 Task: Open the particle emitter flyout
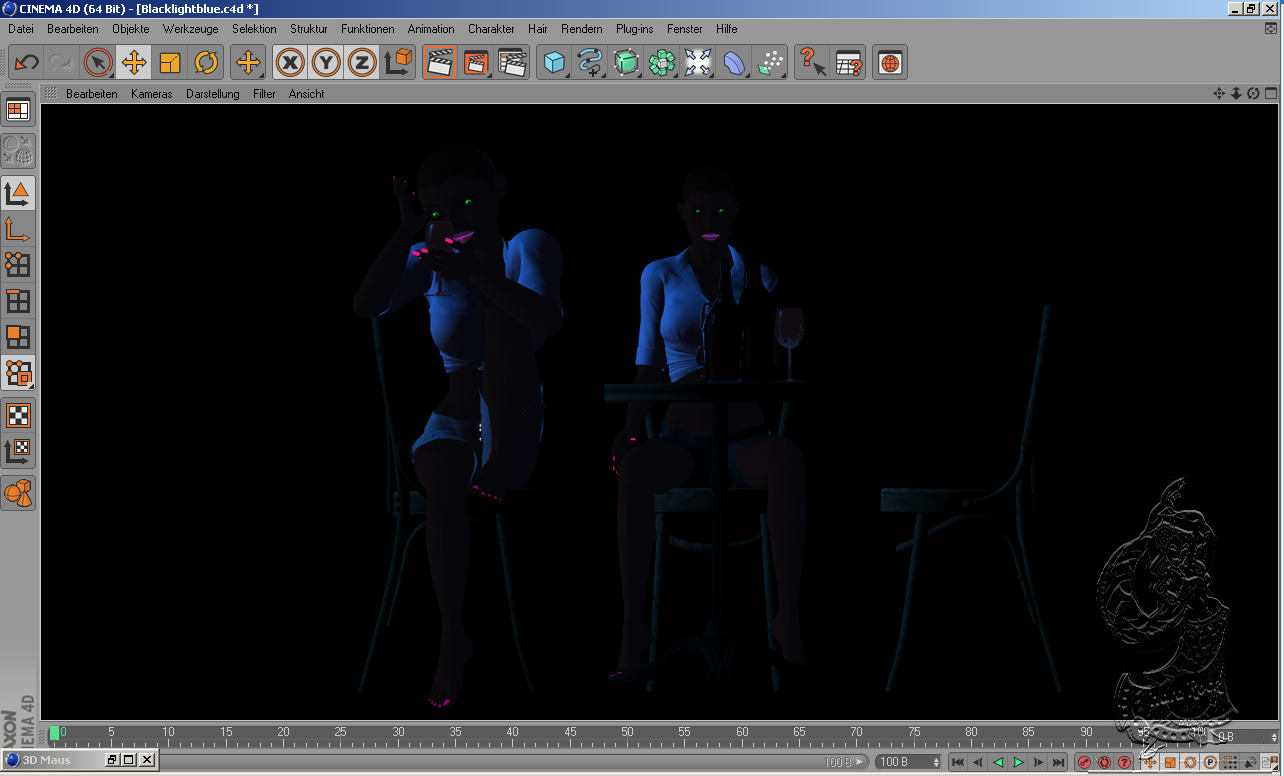point(770,63)
